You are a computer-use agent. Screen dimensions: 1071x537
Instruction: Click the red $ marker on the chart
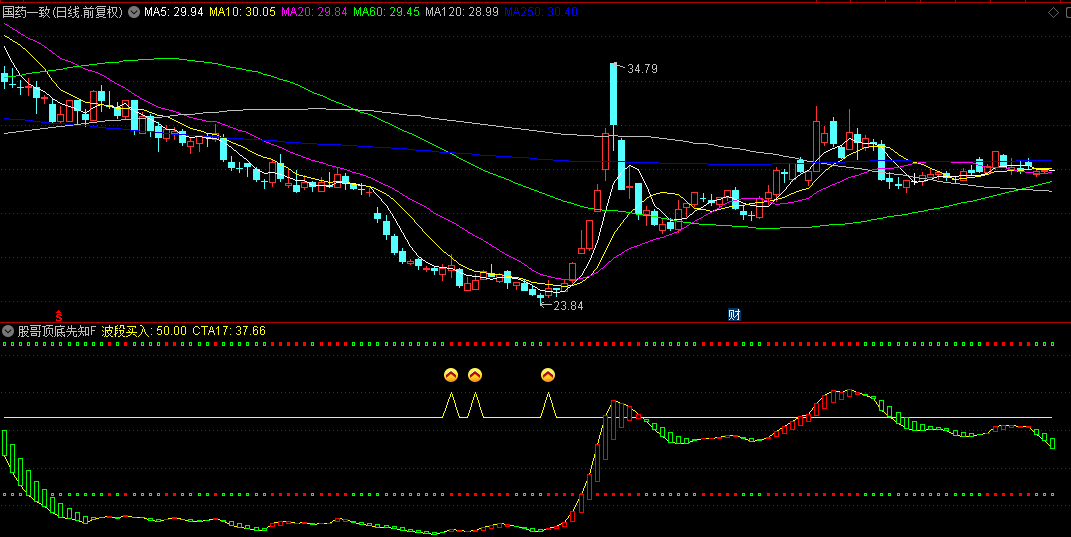pos(58,315)
